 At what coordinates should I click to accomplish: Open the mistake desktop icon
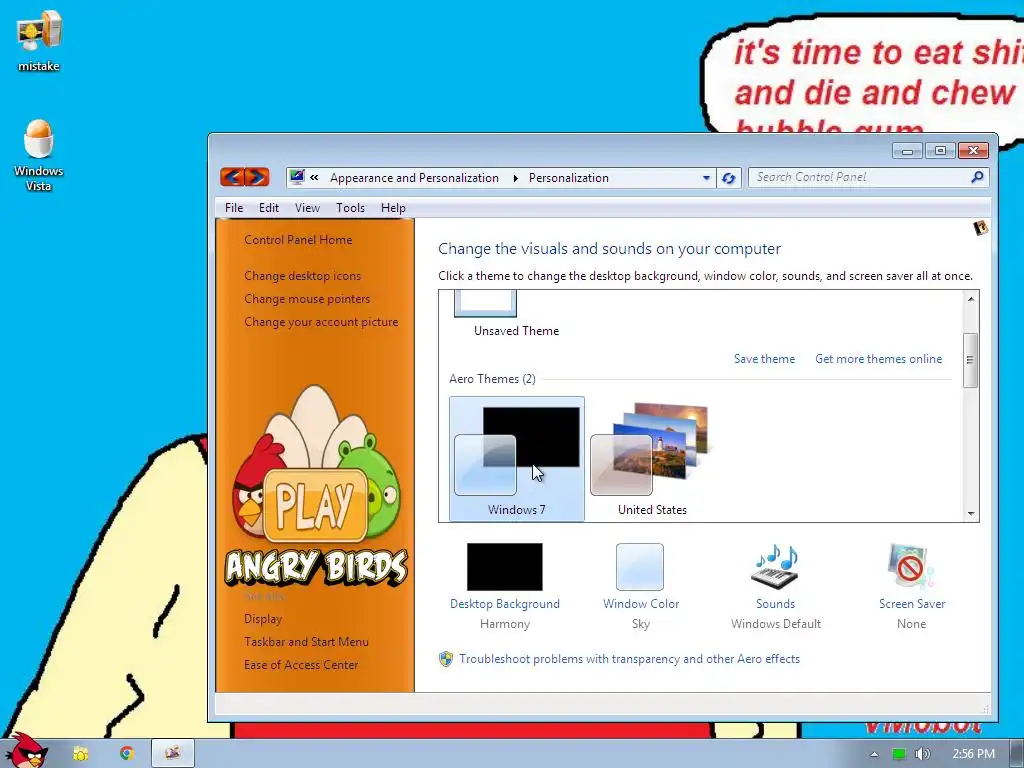click(39, 40)
